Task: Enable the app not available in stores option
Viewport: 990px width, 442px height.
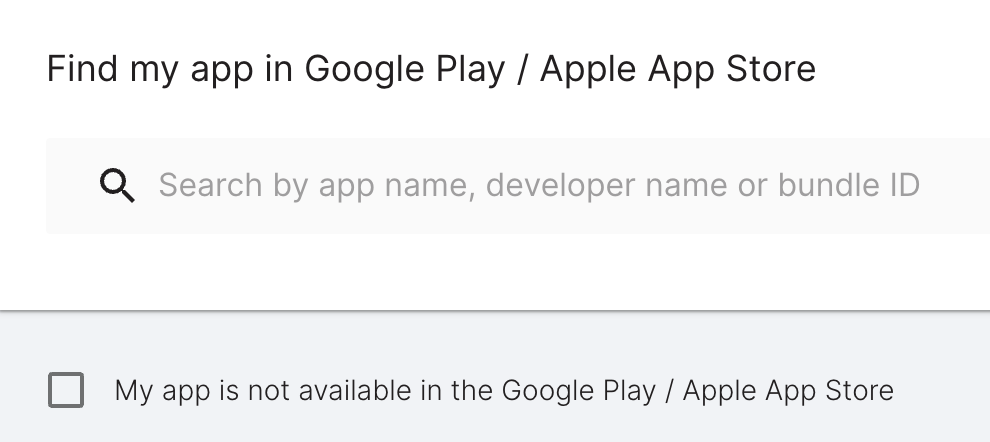Action: pyautogui.click(x=66, y=390)
